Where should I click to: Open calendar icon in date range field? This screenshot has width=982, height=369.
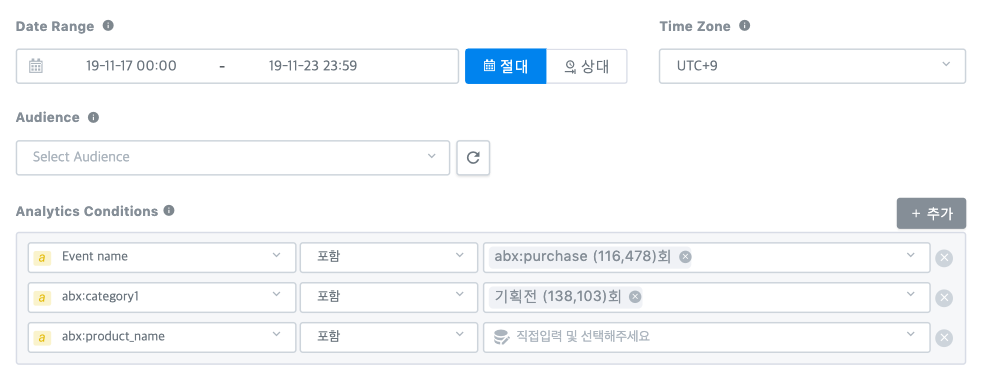pos(36,66)
